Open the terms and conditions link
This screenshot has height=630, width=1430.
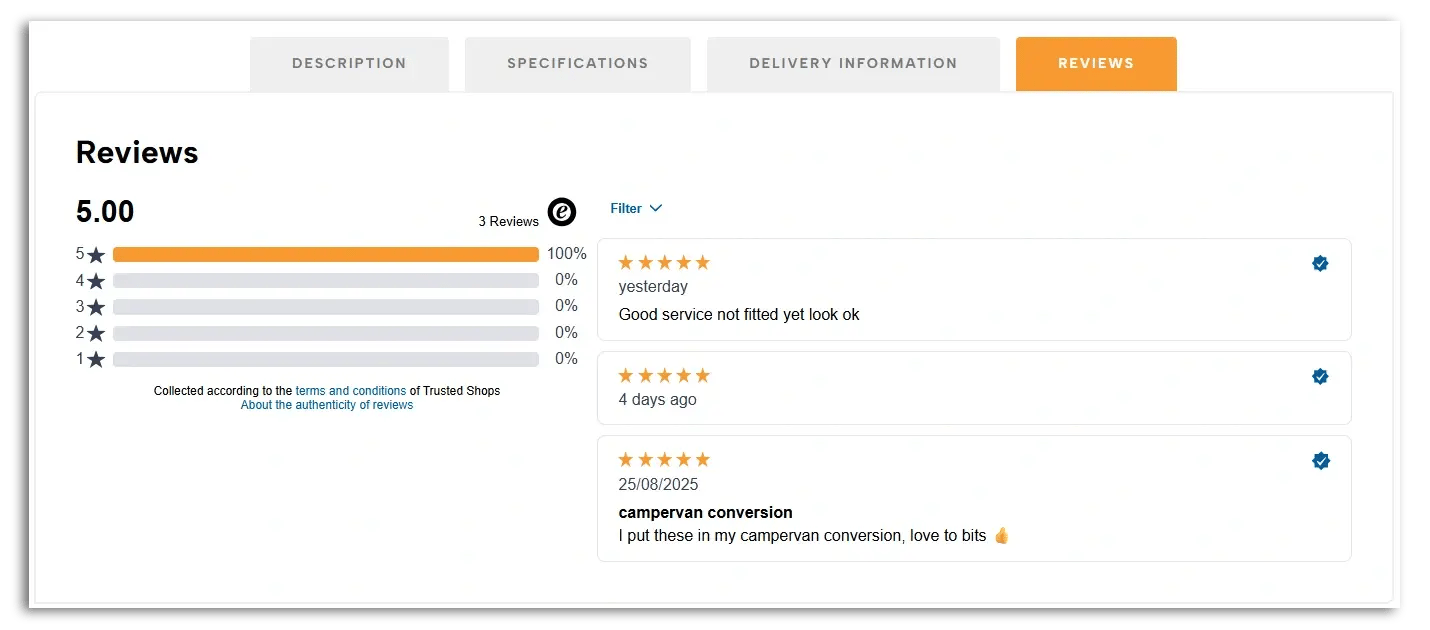[x=351, y=391]
